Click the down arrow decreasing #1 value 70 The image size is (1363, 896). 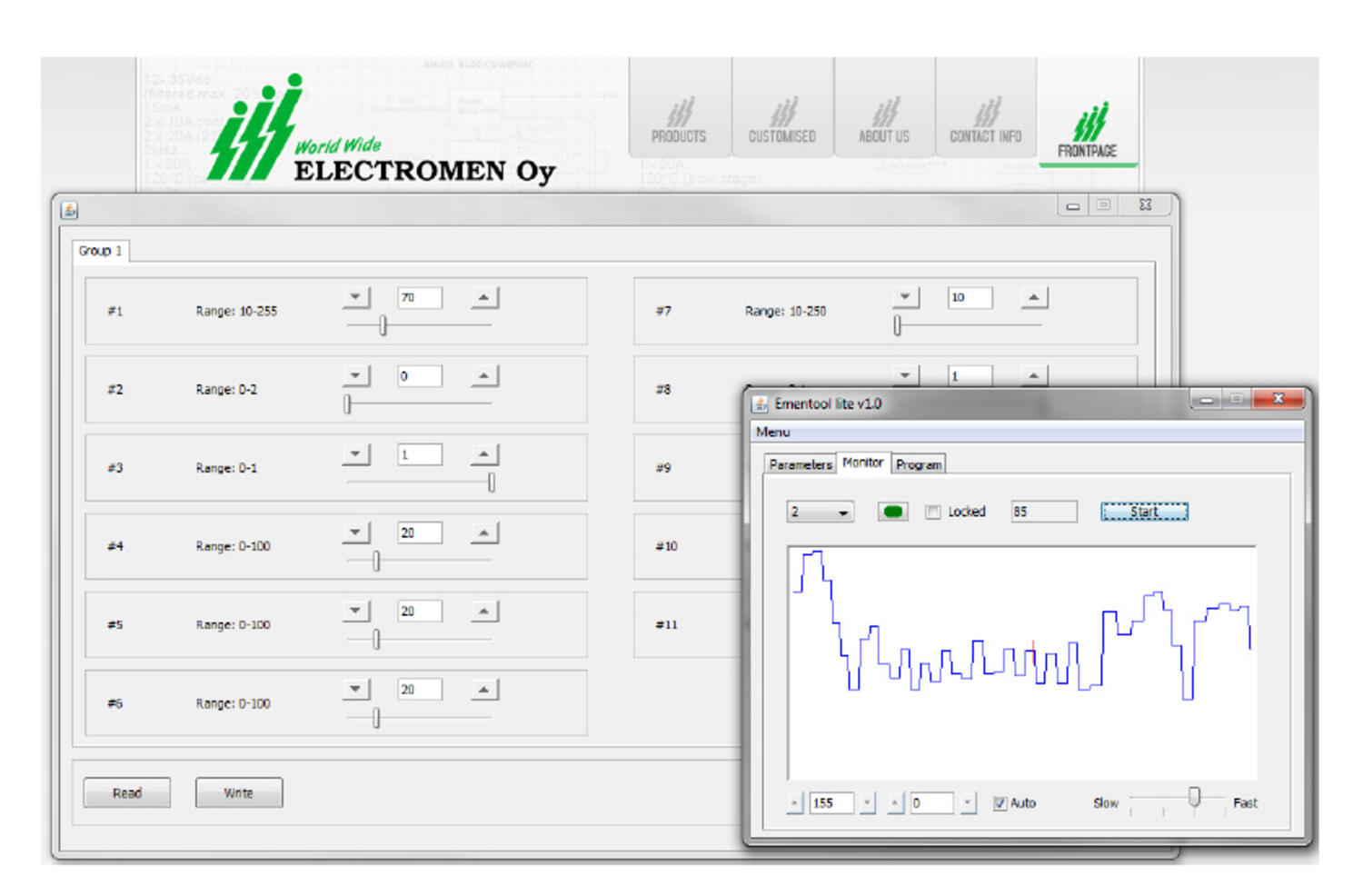click(x=355, y=297)
